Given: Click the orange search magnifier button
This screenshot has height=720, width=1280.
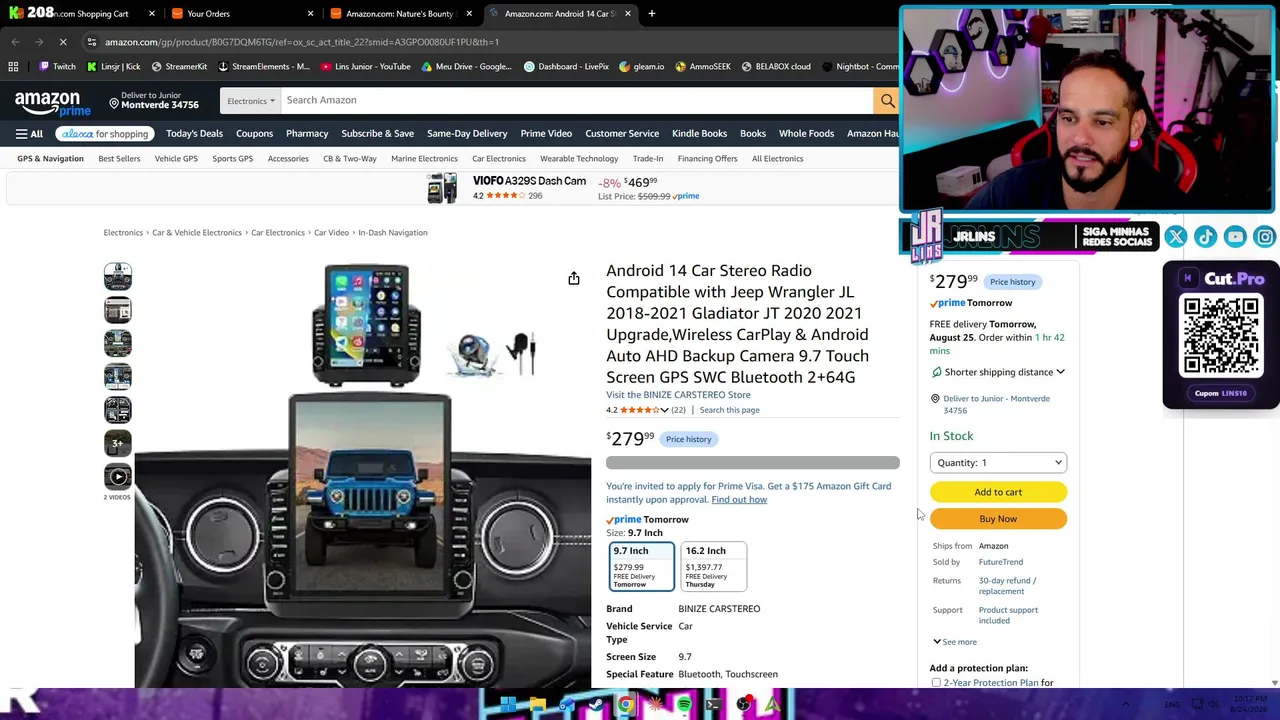Looking at the screenshot, I should [887, 100].
